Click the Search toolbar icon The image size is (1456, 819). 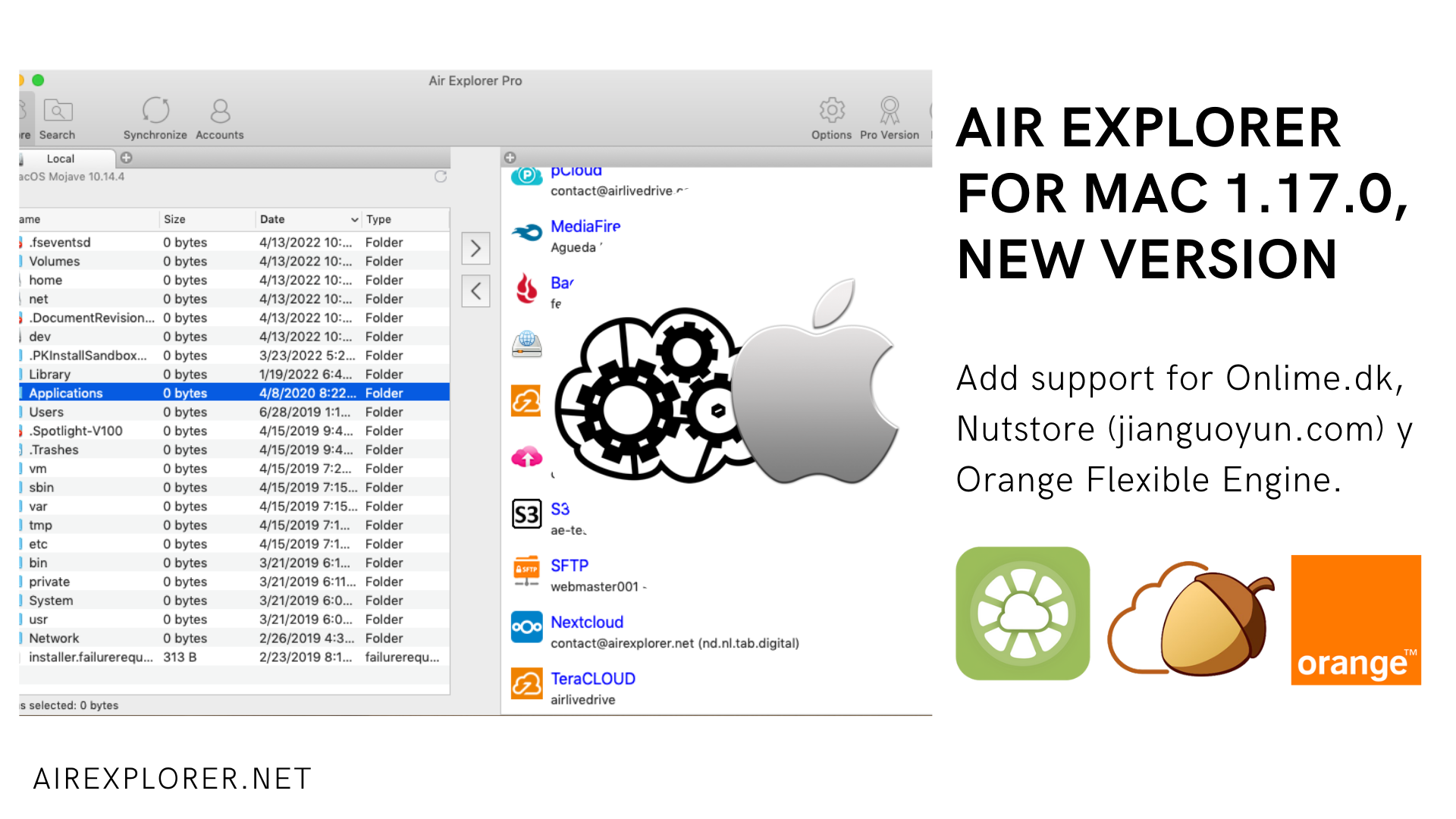coord(58,111)
